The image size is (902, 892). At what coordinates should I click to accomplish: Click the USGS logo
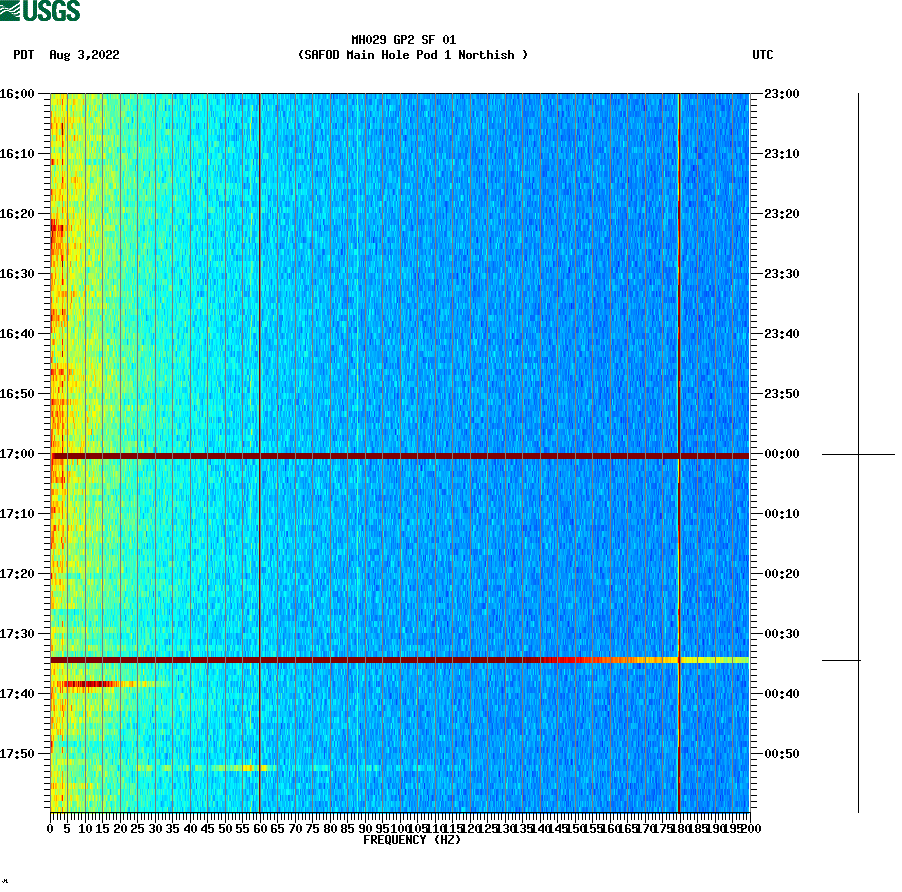click(40, 10)
